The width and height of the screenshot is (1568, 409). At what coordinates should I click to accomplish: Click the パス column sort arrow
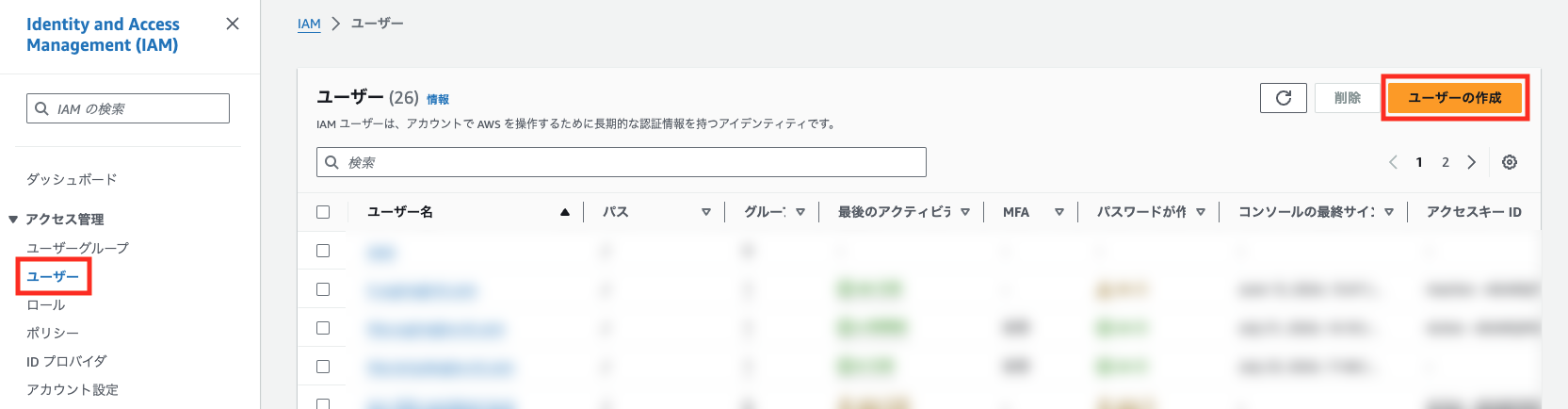coord(705,212)
